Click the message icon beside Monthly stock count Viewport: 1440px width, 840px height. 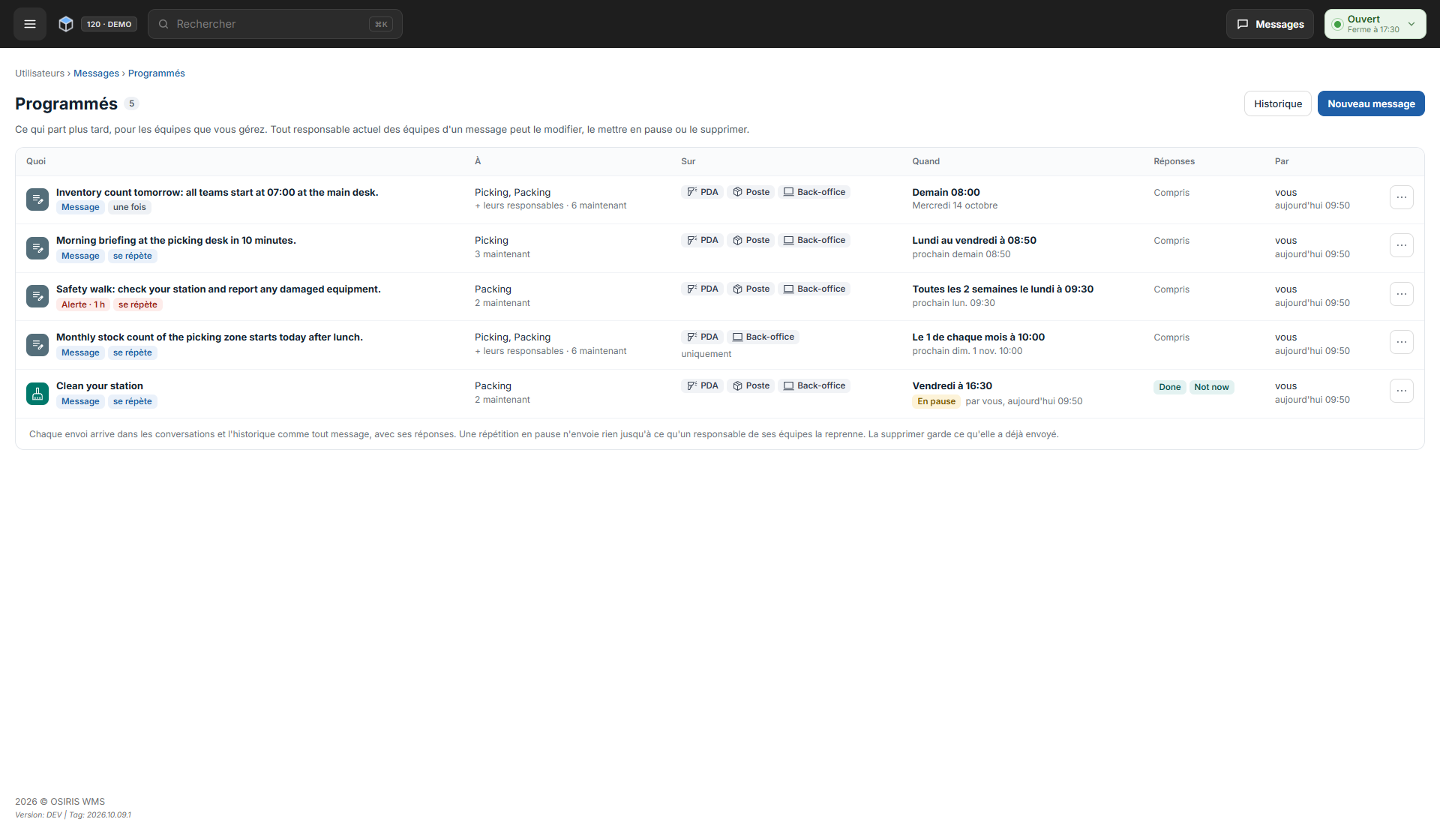click(x=37, y=345)
